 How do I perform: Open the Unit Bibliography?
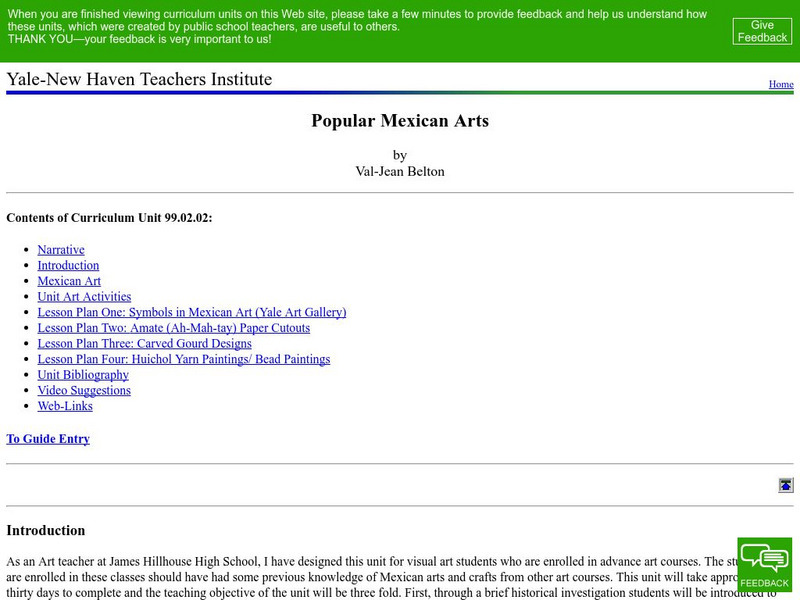(x=82, y=374)
